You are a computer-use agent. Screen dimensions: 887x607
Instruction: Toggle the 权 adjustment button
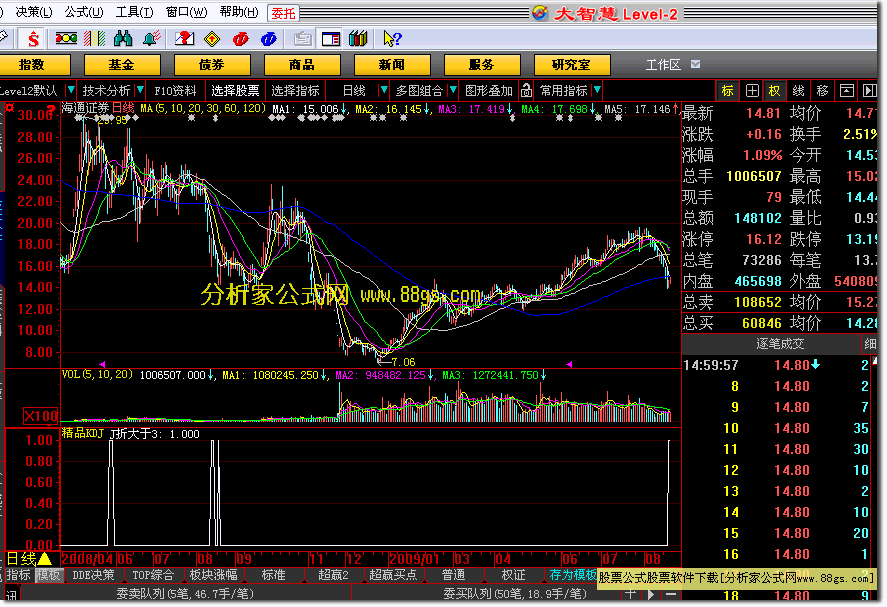click(774, 91)
